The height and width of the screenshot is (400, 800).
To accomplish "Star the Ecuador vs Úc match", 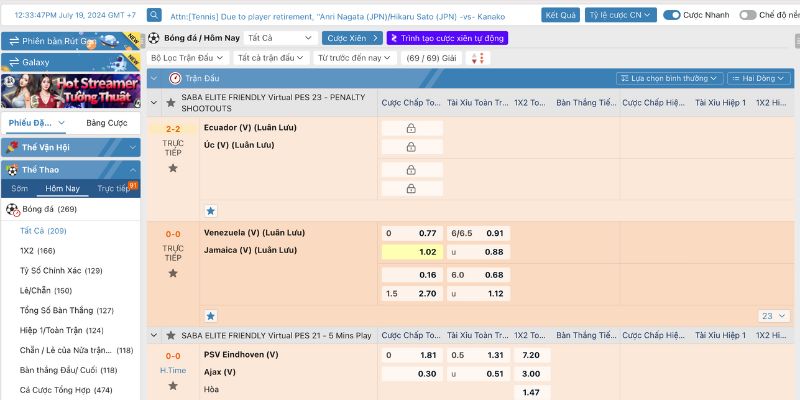I will [x=173, y=168].
